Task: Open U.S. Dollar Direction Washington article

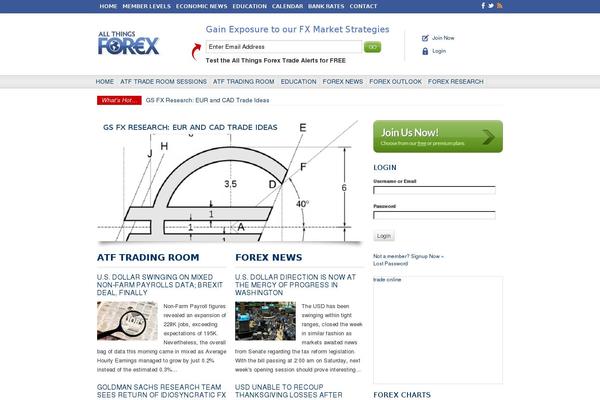Action: (295, 285)
